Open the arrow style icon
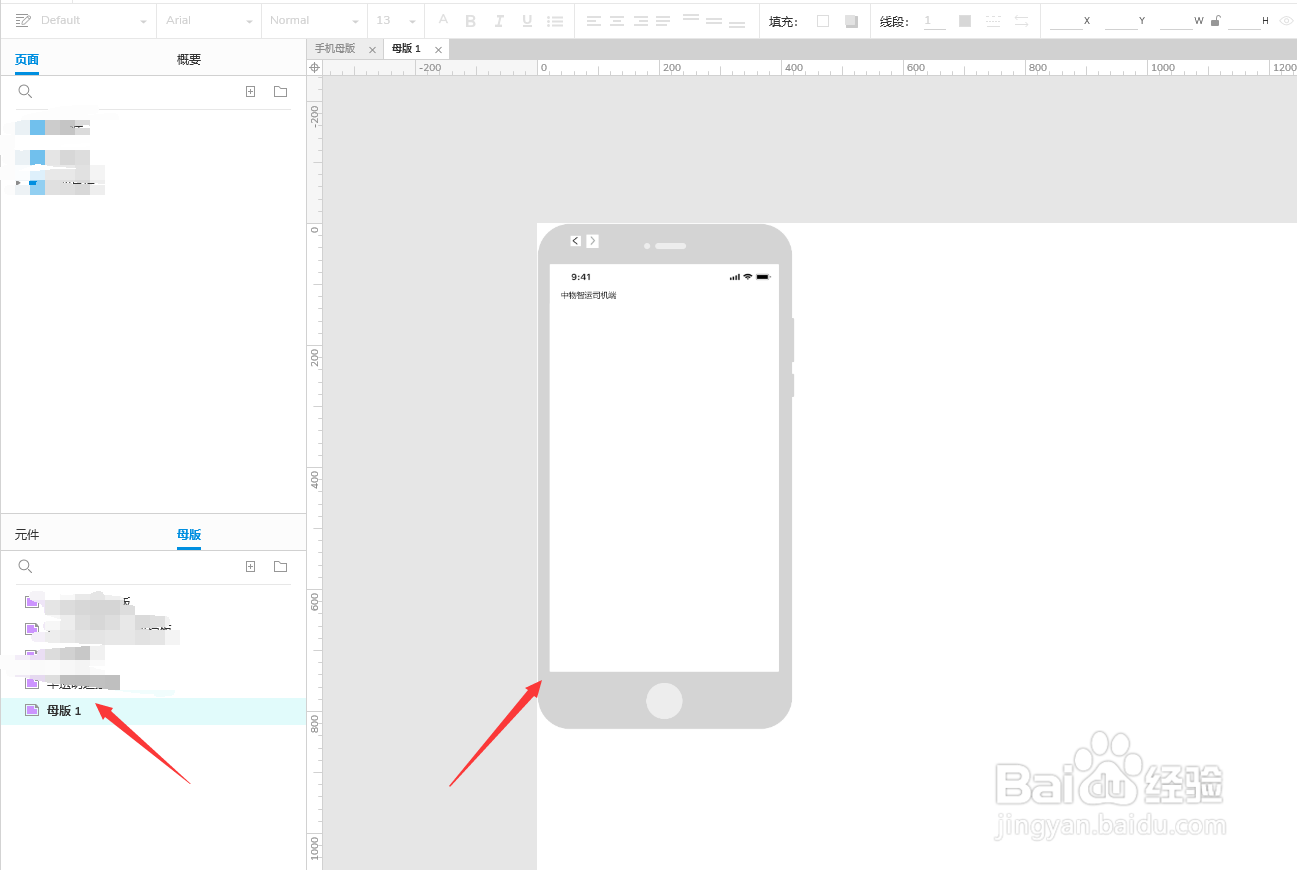The height and width of the screenshot is (870, 1297). click(1021, 21)
